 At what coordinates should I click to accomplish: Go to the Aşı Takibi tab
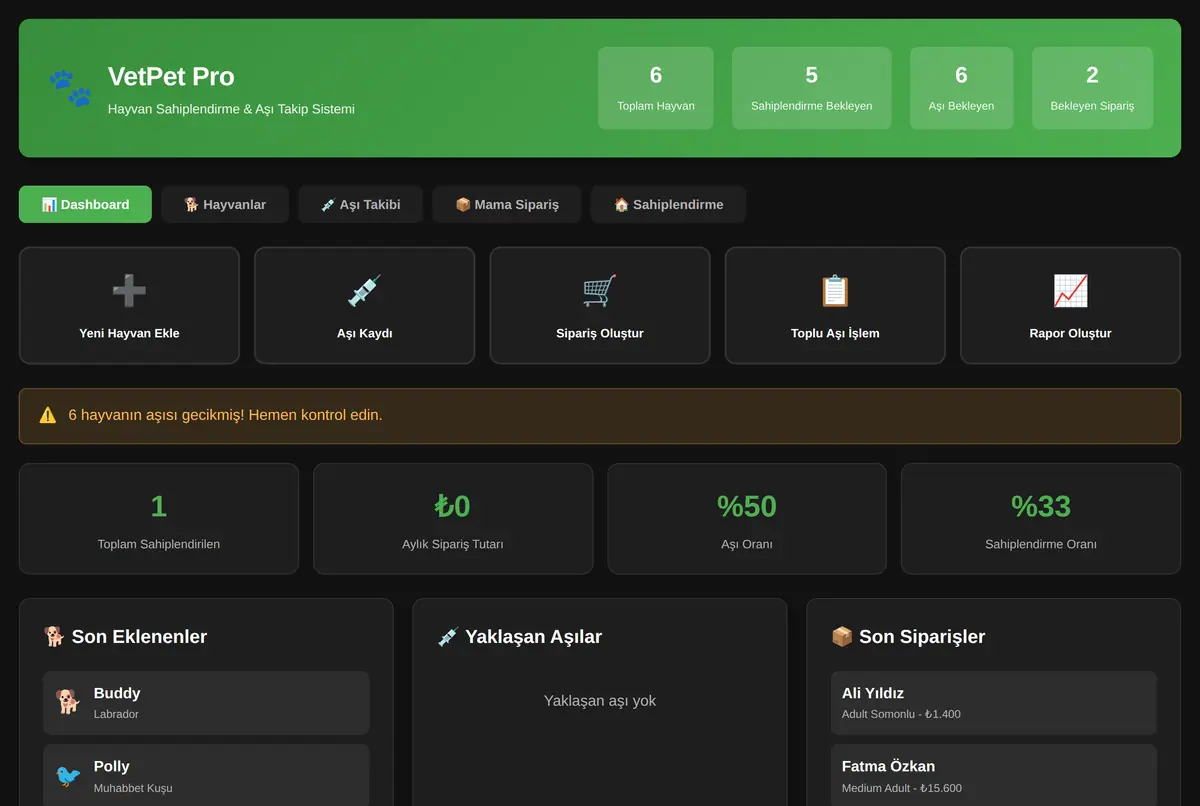pyautogui.click(x=360, y=204)
